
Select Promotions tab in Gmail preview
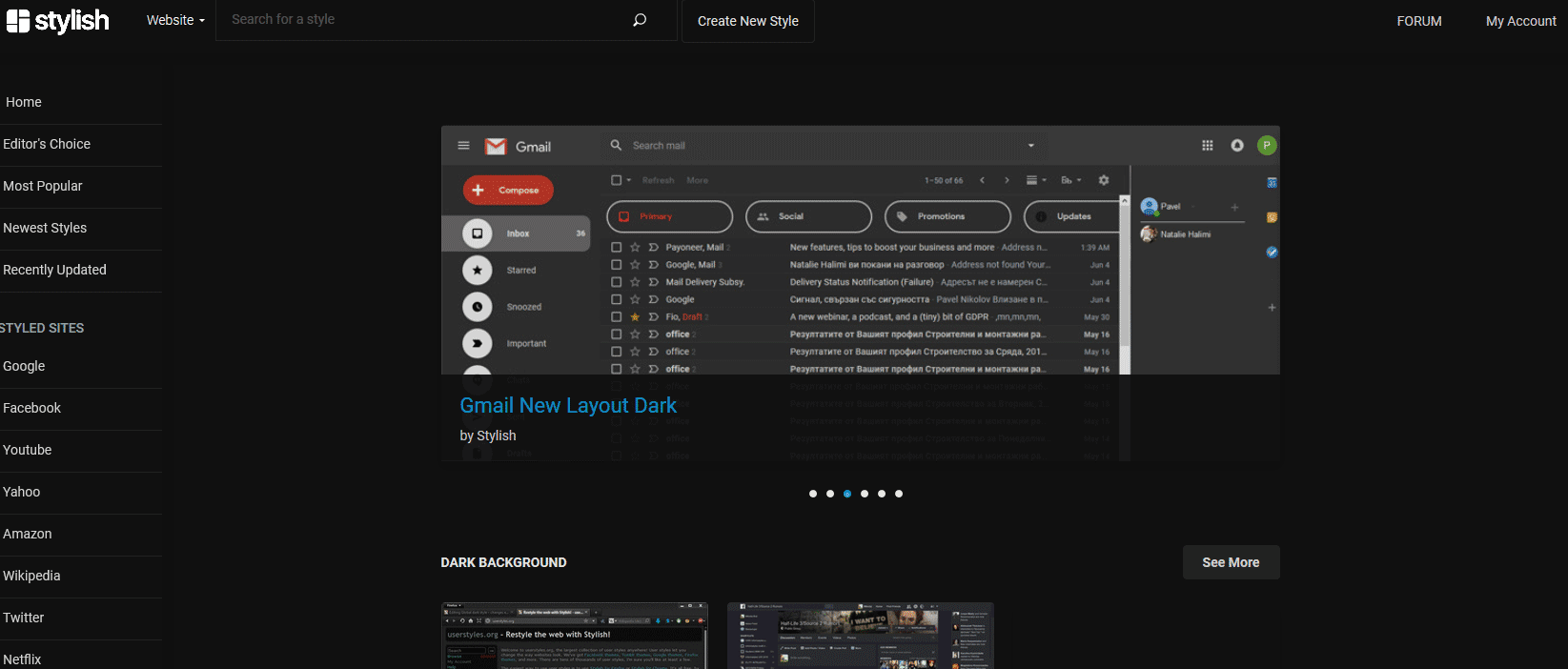pos(947,216)
